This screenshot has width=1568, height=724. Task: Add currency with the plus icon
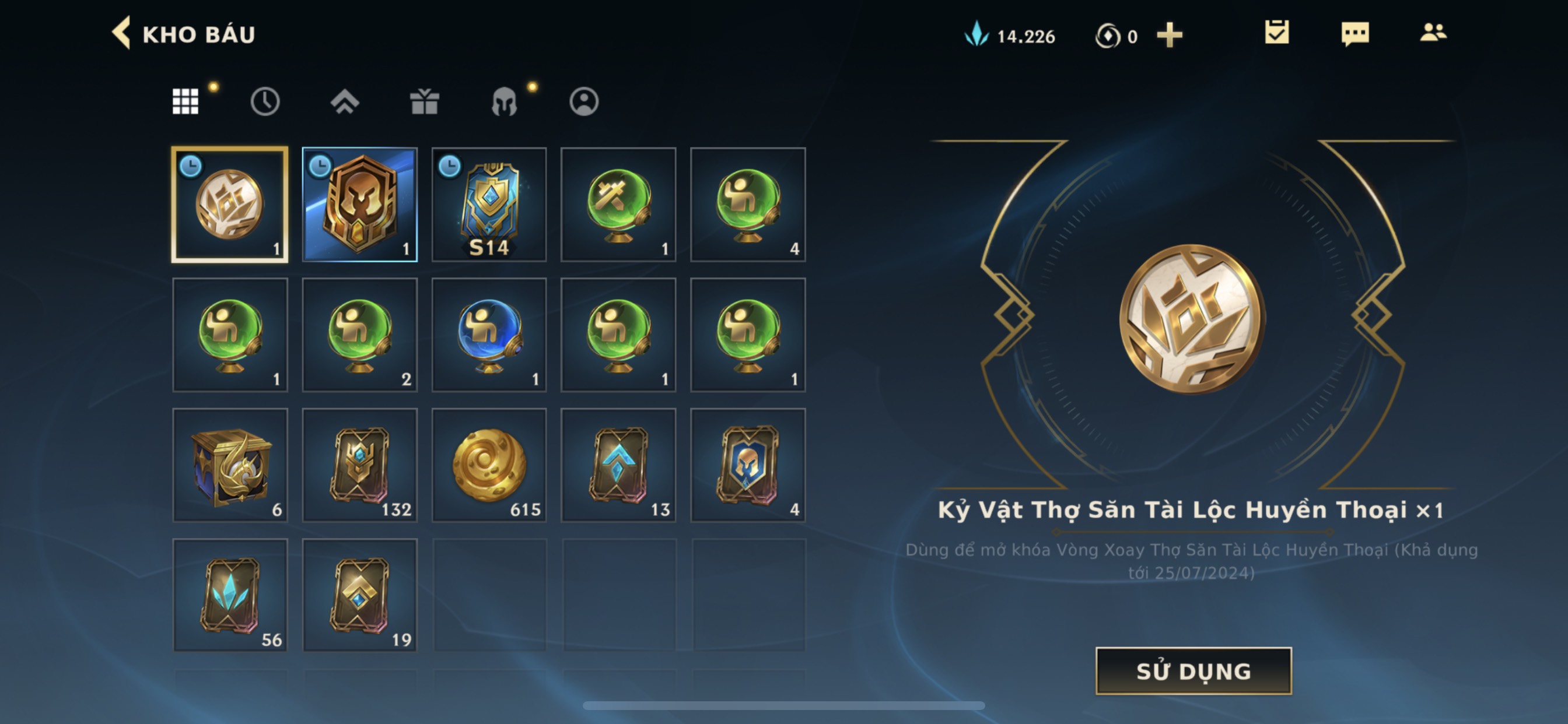tap(1170, 34)
